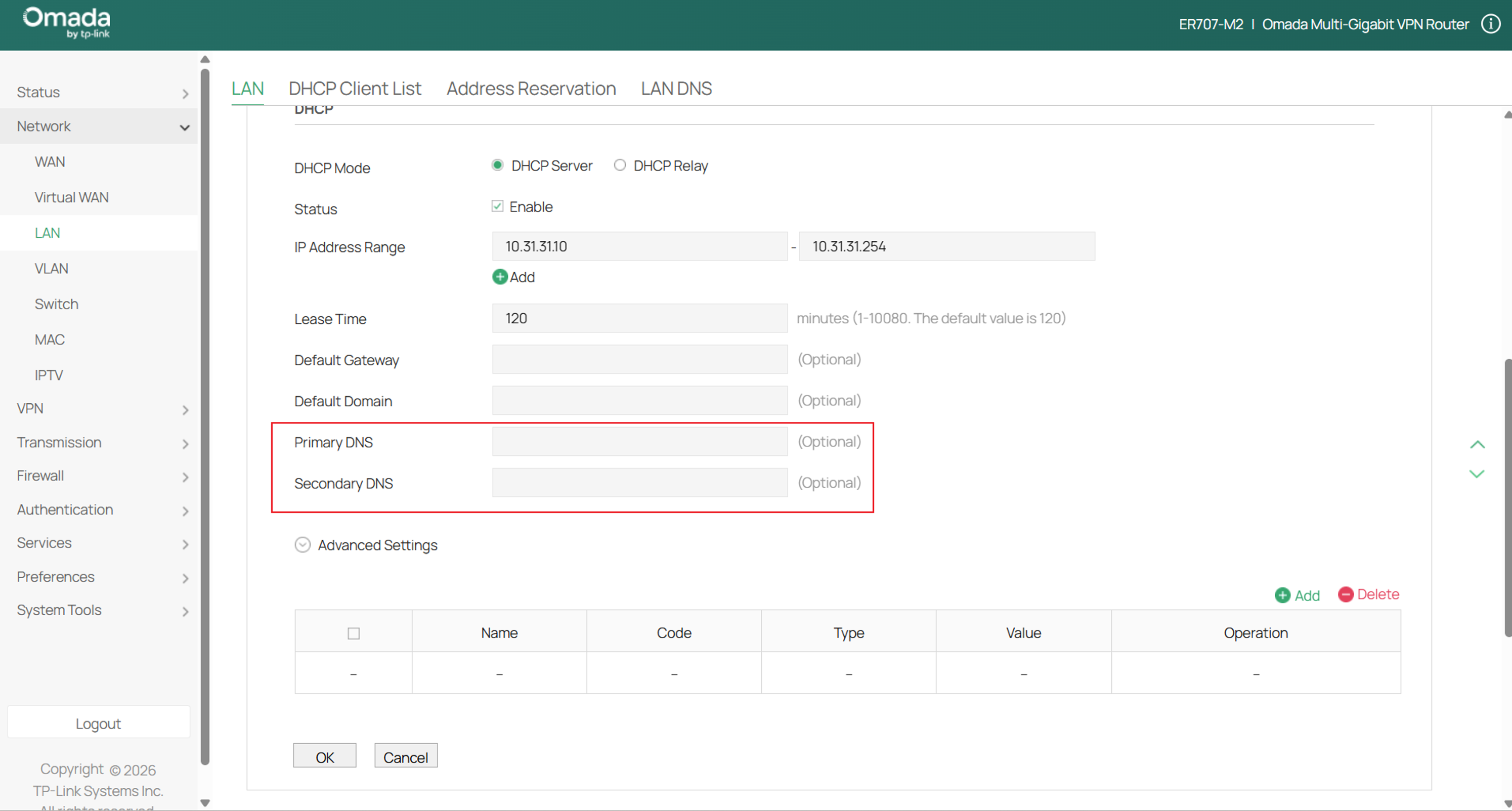
Task: Open Virtual WAN in the sidebar
Action: pos(71,198)
